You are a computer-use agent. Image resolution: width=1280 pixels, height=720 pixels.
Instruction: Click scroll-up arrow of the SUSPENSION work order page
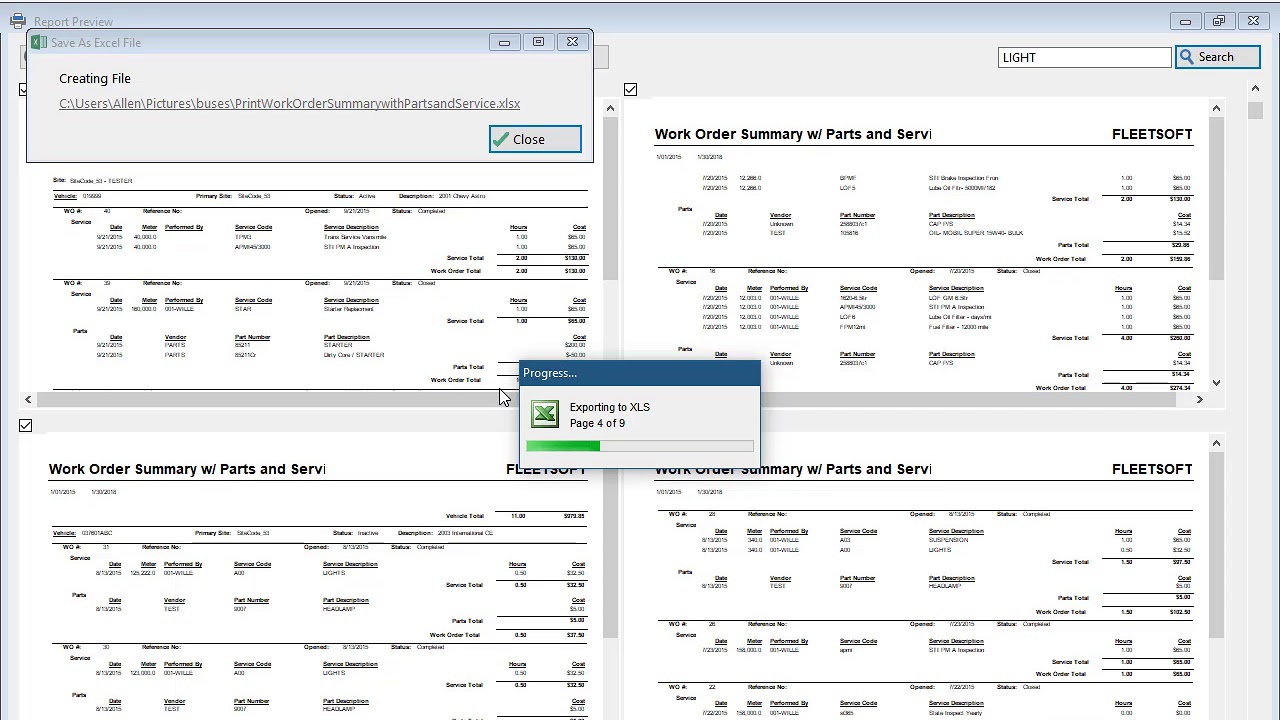[1216, 442]
